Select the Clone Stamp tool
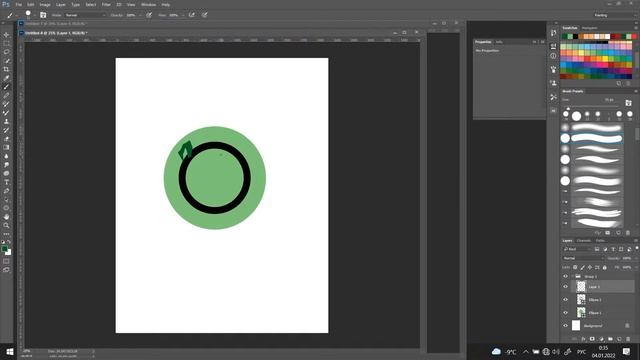 pyautogui.click(x=6, y=121)
